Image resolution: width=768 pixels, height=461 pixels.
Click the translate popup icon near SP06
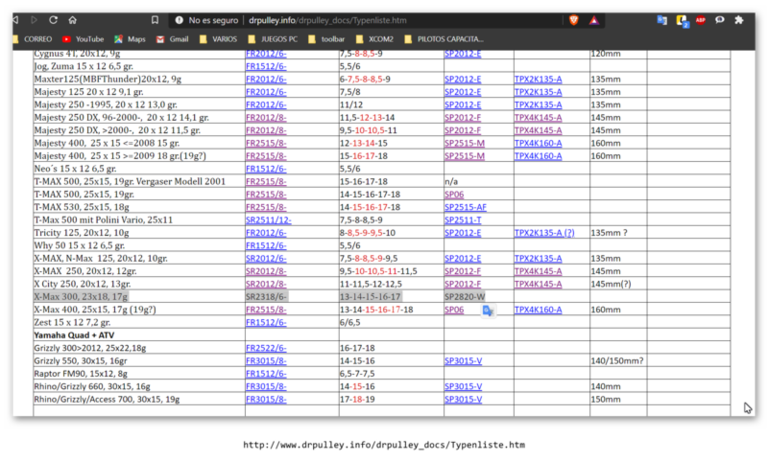point(488,311)
